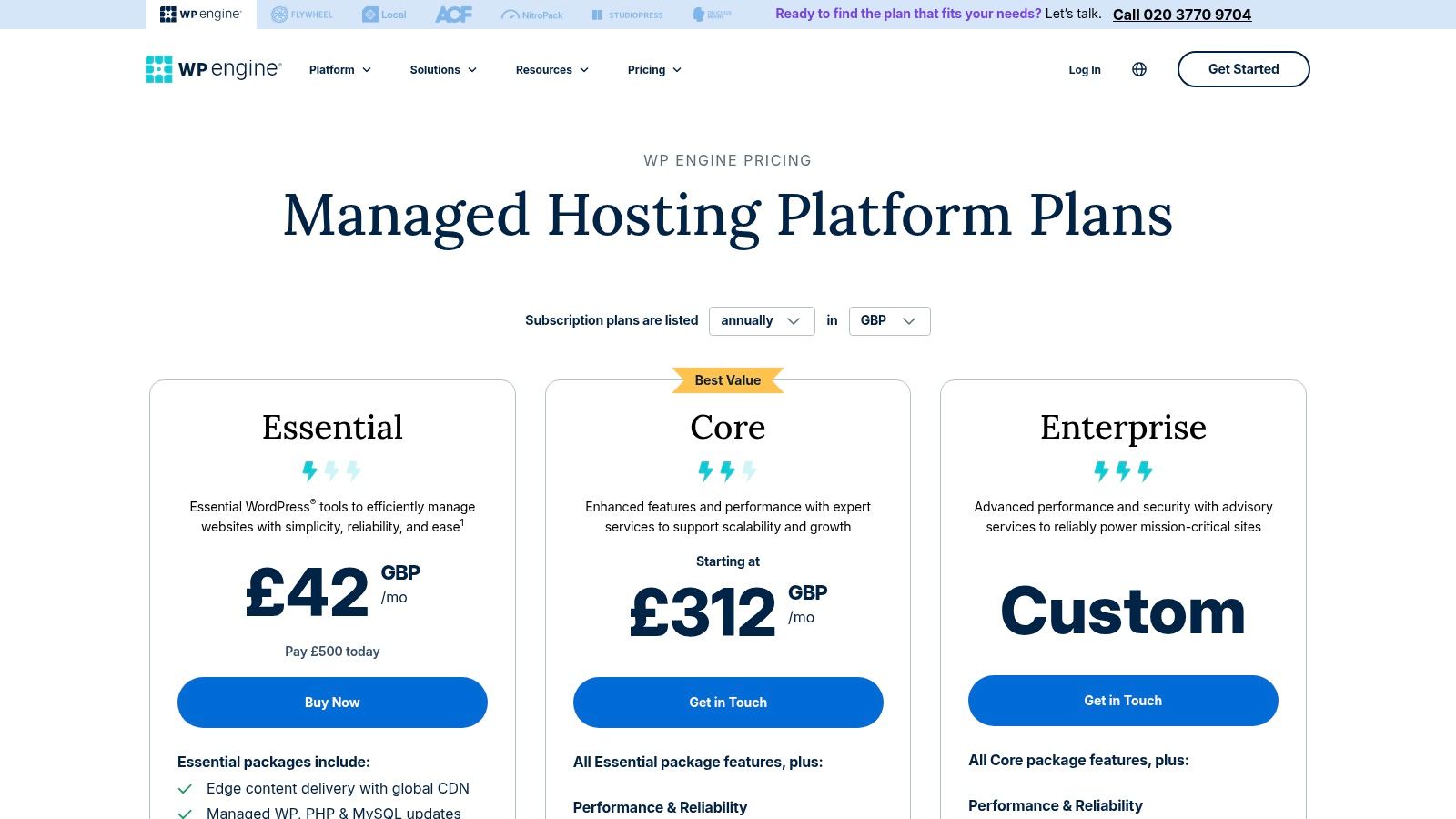Select the Flywheel brand icon
Screen dimensions: 1456x819
click(302, 14)
